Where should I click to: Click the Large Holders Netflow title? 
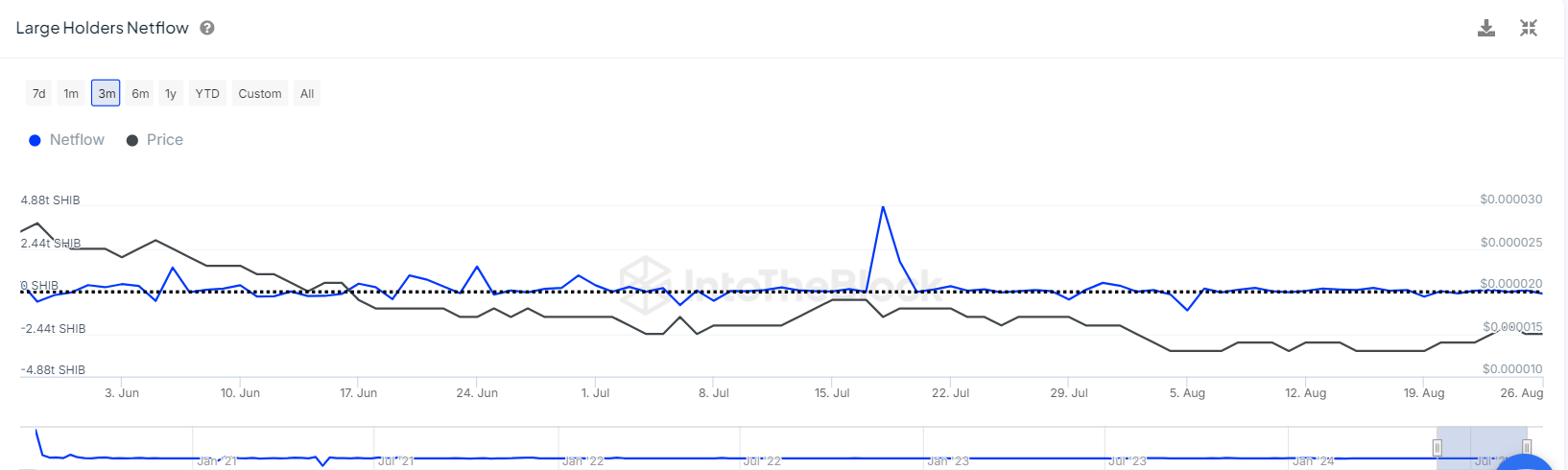click(102, 28)
